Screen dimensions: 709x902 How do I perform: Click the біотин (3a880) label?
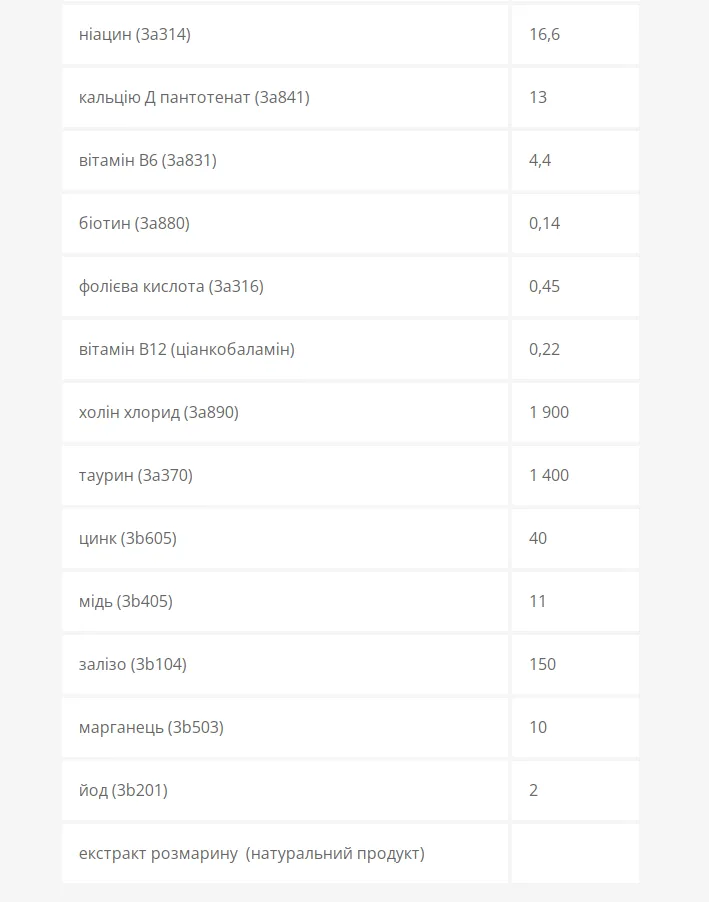coord(134,223)
